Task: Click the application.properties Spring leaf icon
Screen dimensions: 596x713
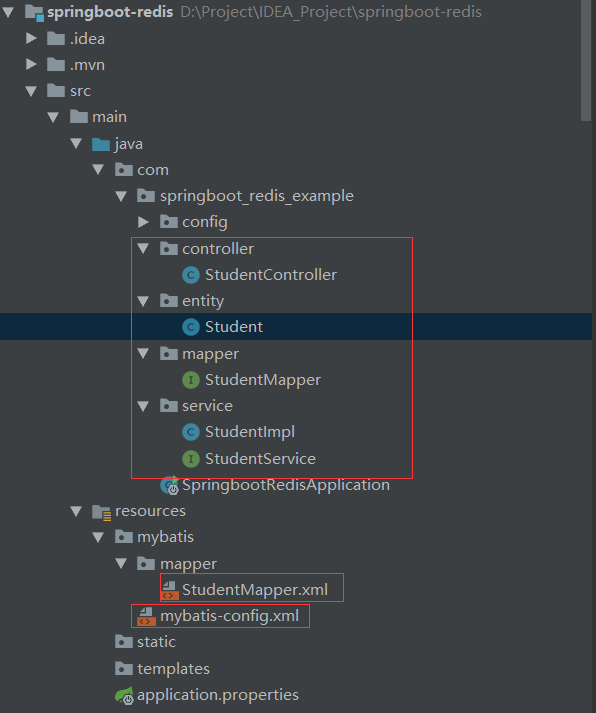Action: (x=124, y=696)
